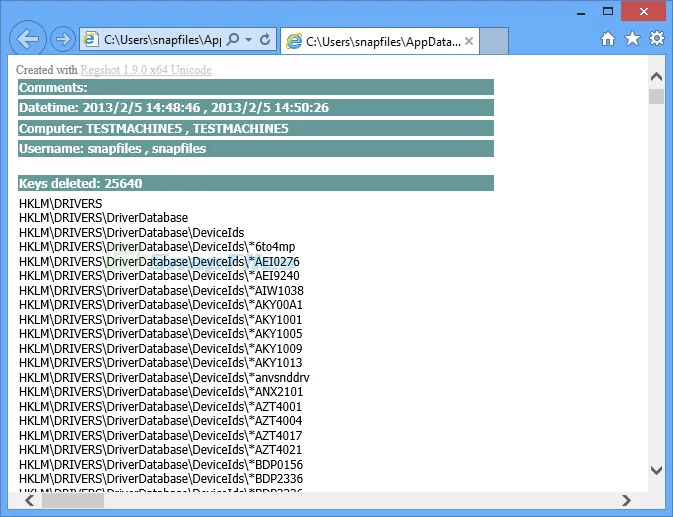
Task: Click the DeviceIds\*AZT4004 entry
Action: click(161, 420)
